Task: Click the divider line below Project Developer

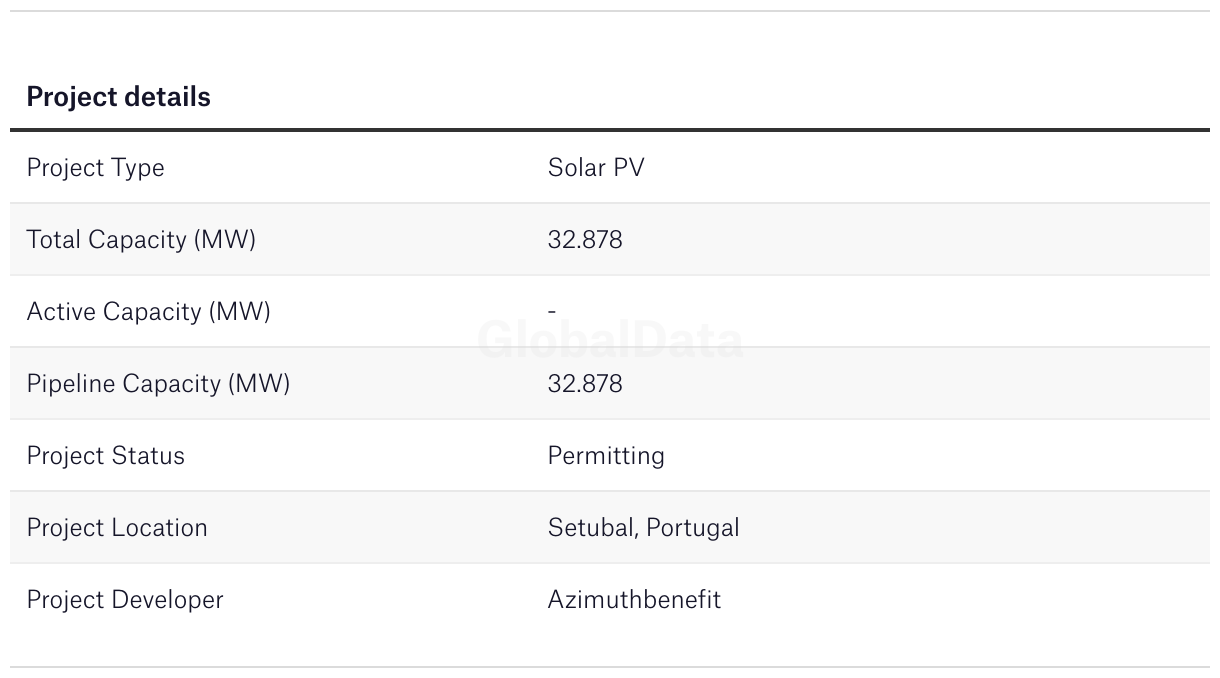Action: click(x=610, y=667)
